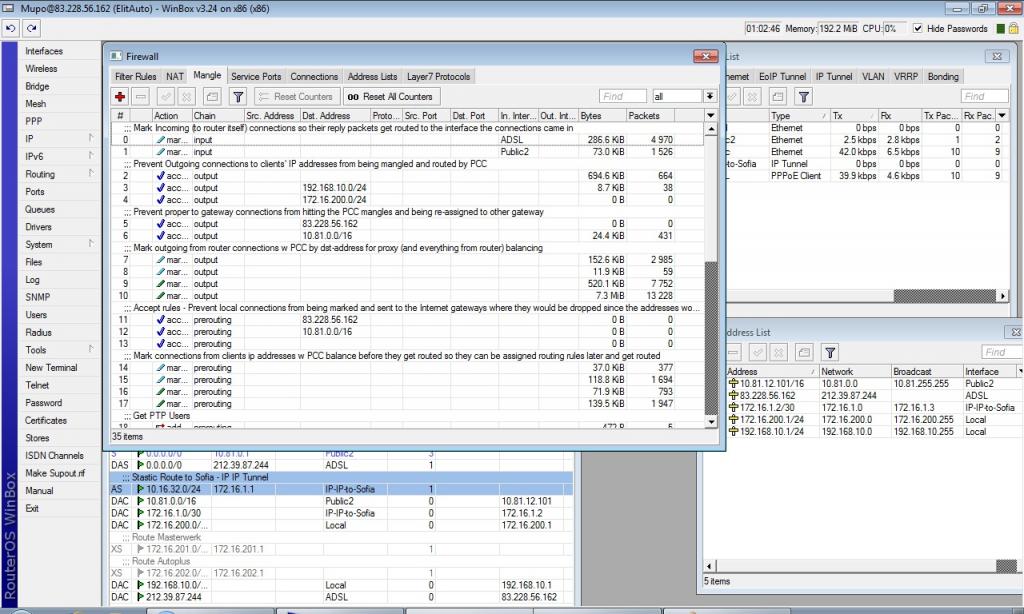The image size is (1024, 614).
Task: Toggle the Hide Passwords checkbox
Action: [x=917, y=29]
